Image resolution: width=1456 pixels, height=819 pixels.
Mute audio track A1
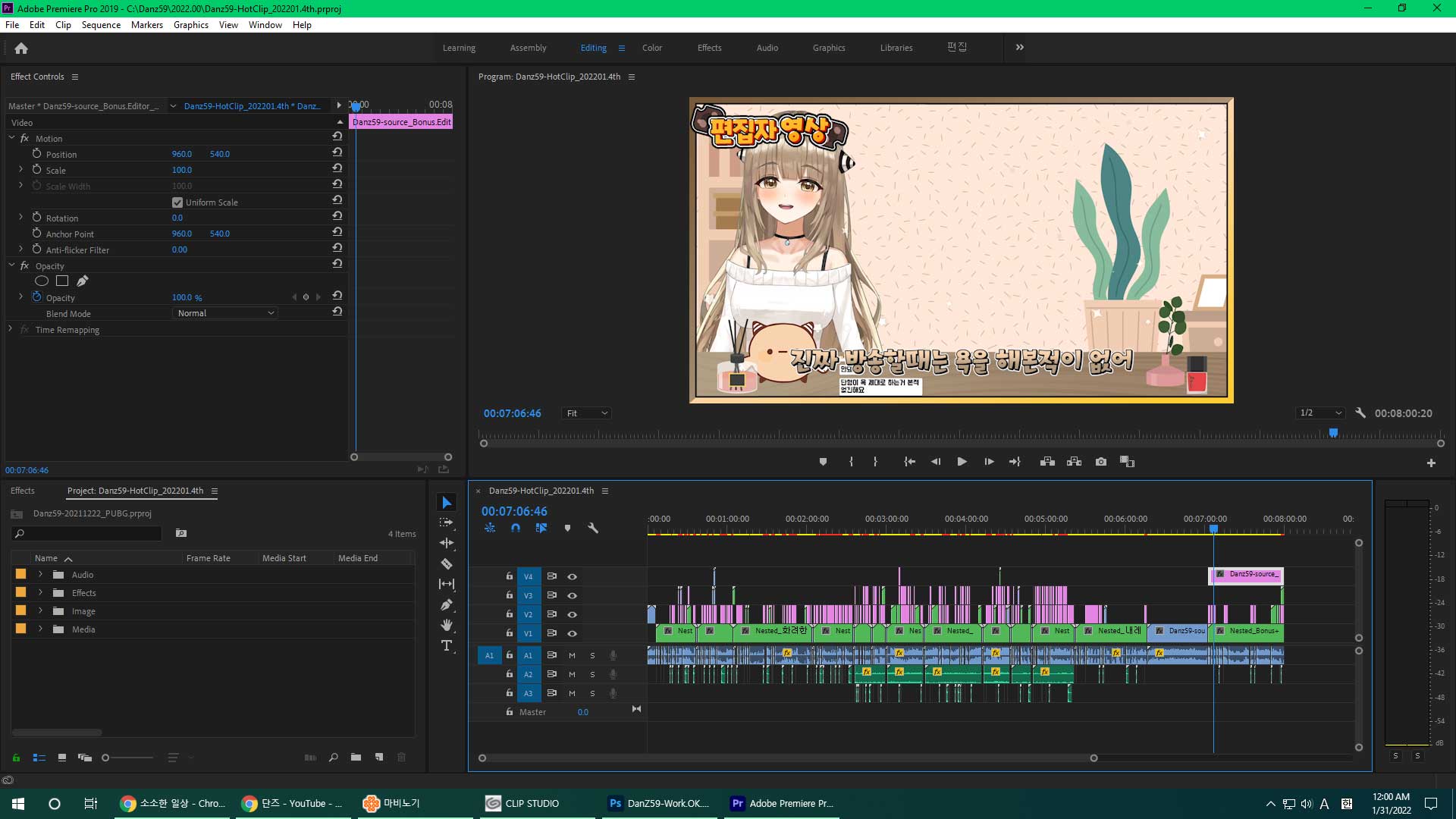pos(572,655)
